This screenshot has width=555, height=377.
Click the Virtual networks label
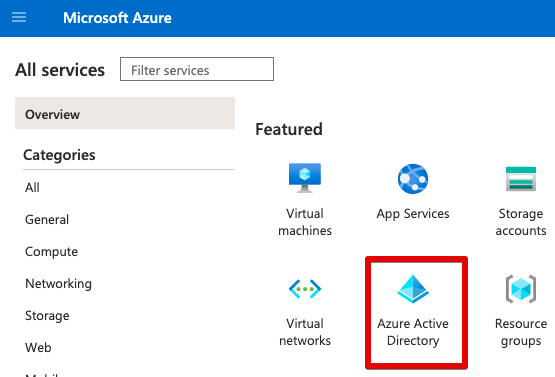[305, 332]
